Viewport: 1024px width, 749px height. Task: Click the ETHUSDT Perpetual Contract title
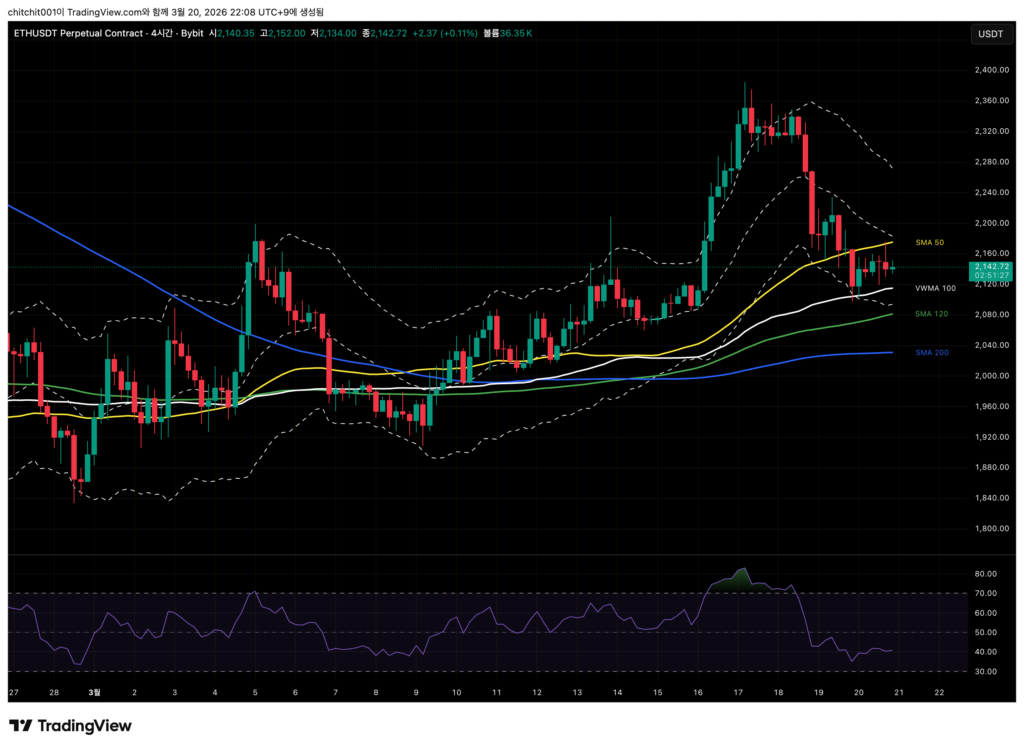point(75,33)
